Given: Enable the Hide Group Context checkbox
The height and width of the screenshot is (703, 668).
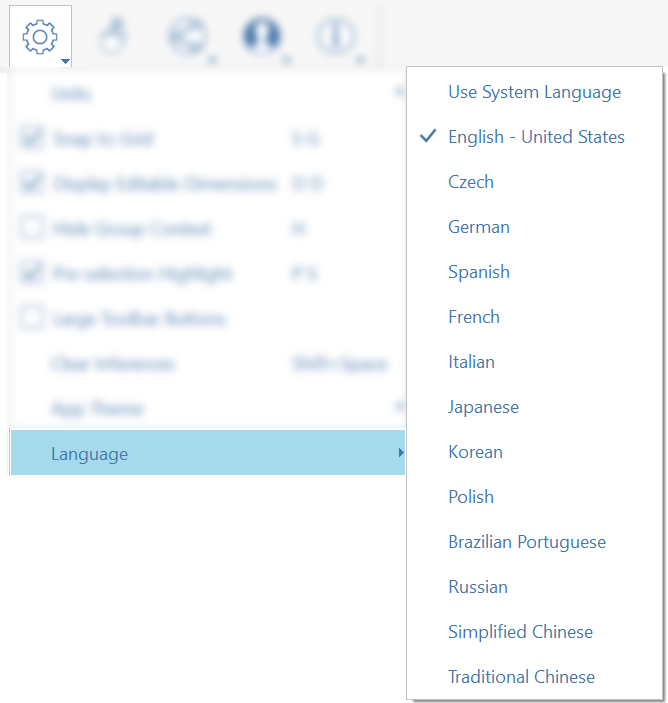Looking at the screenshot, I should 33,229.
